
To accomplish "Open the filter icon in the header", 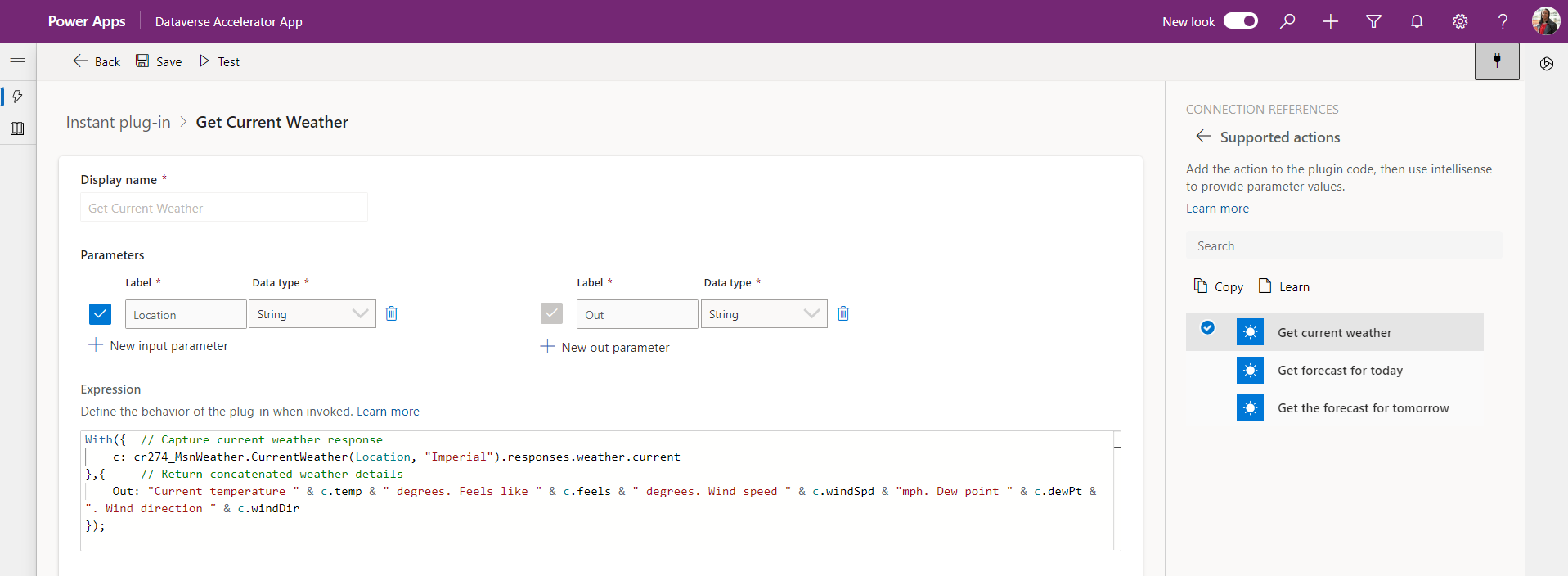I will pos(1373,21).
